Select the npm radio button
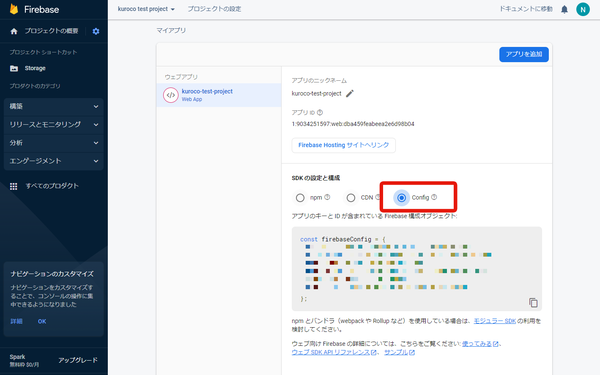Image resolution: width=600 pixels, height=375 pixels. 300,197
